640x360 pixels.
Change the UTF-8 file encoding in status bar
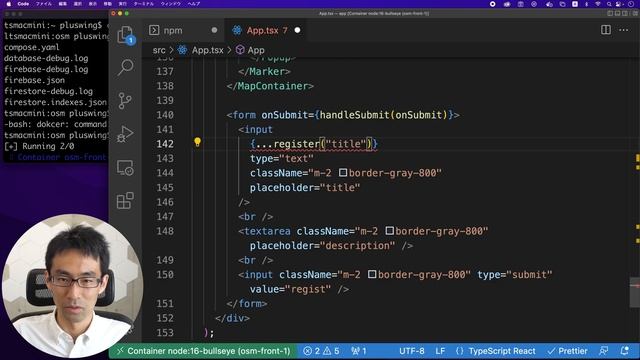coord(411,351)
